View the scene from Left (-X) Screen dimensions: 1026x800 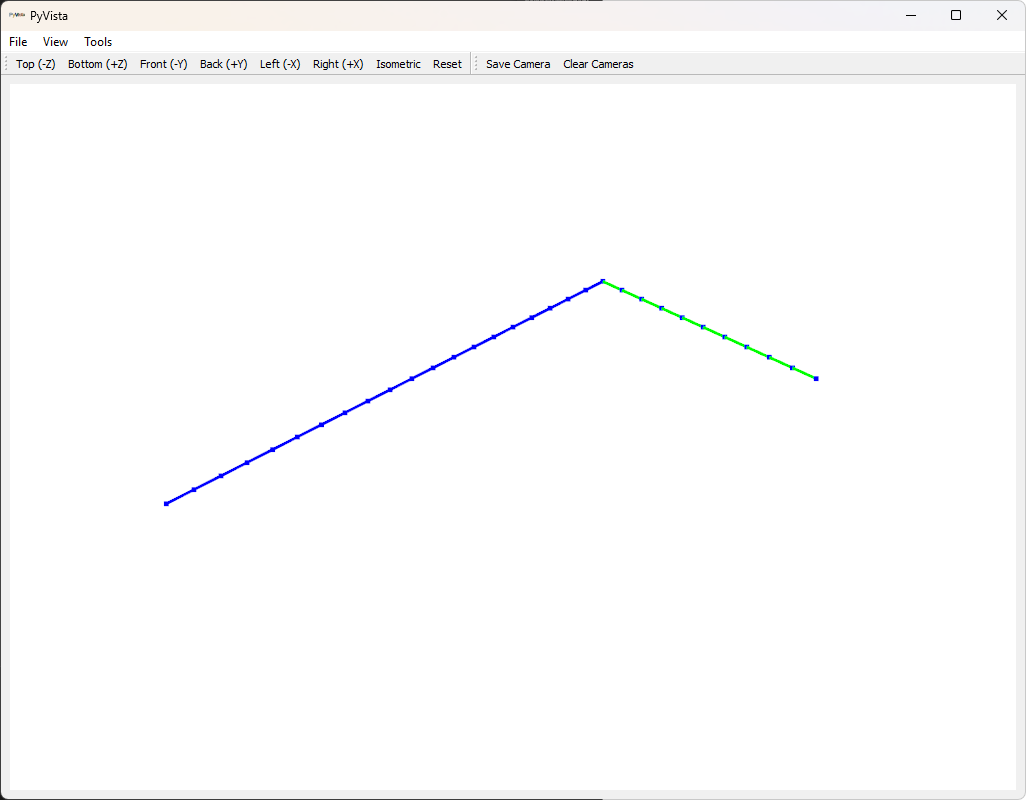280,63
